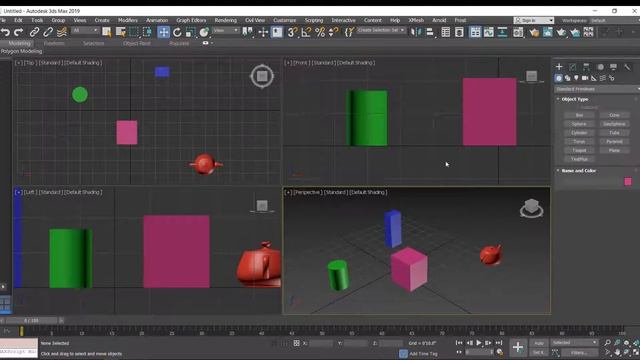Open the Hierarchy panel tab
640x360 pixels.
click(x=586, y=67)
